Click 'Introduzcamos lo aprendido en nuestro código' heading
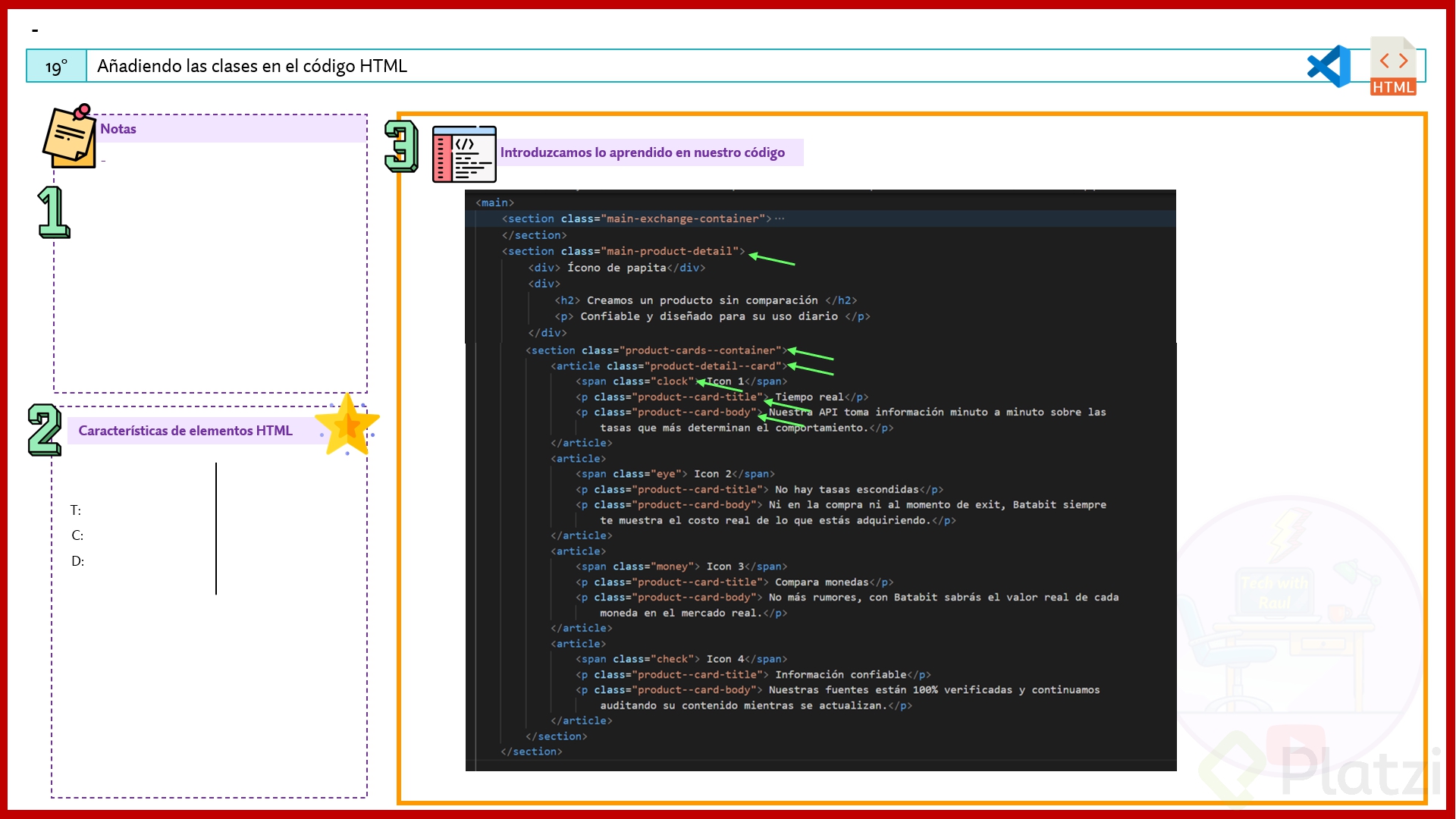This screenshot has height=819, width=1456. [642, 152]
